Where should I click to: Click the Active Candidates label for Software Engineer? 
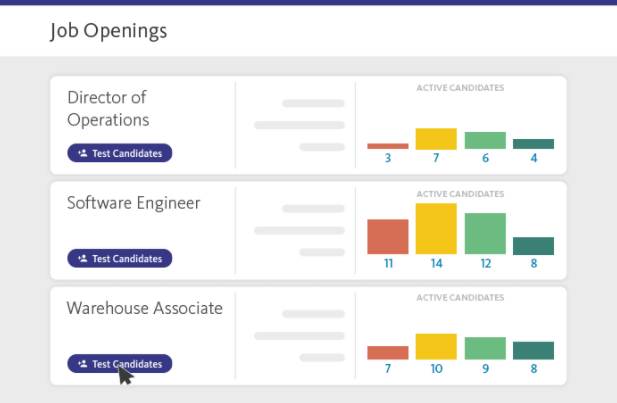pyautogui.click(x=460, y=193)
